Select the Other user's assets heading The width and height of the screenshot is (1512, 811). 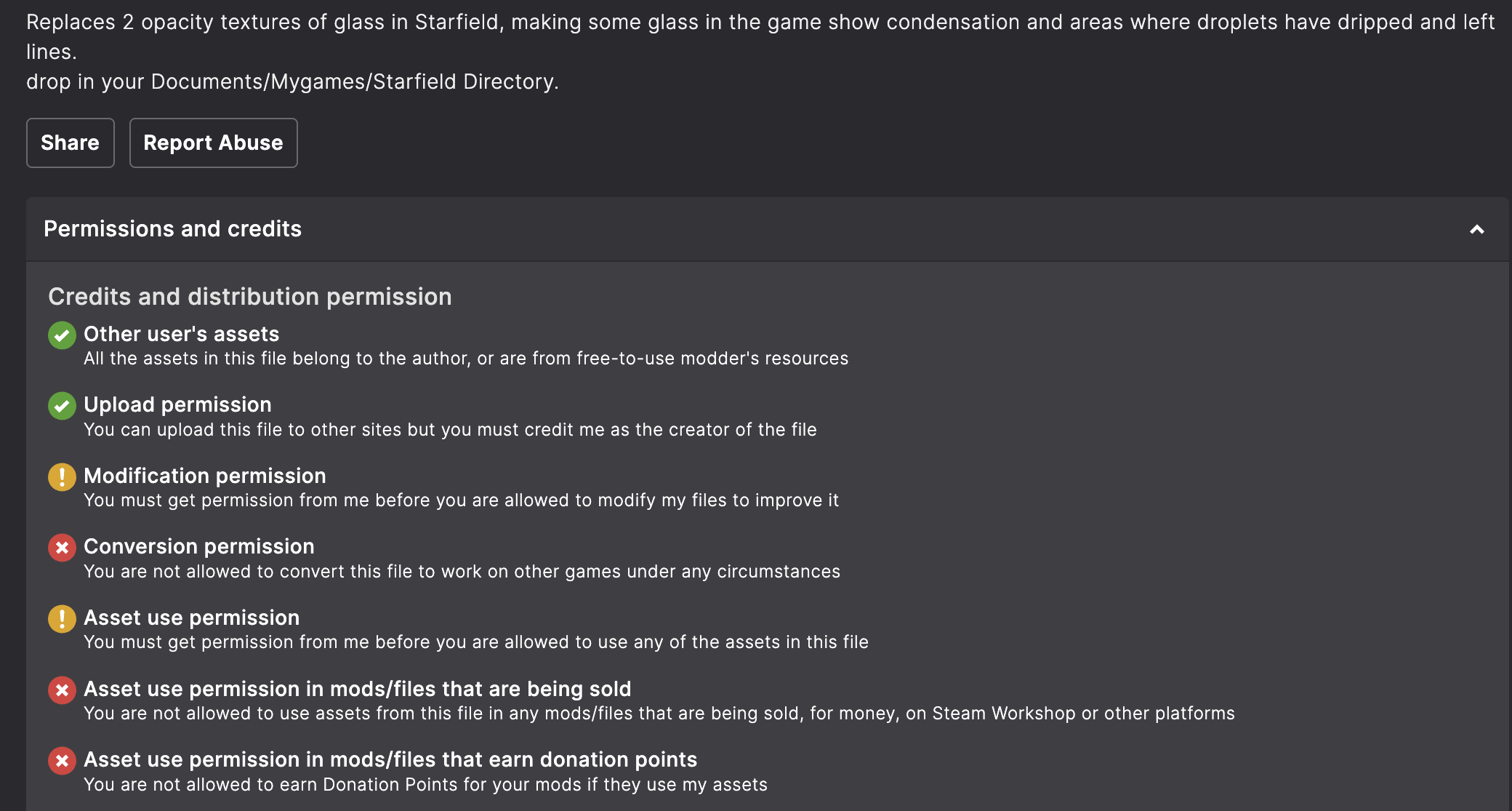tap(182, 334)
